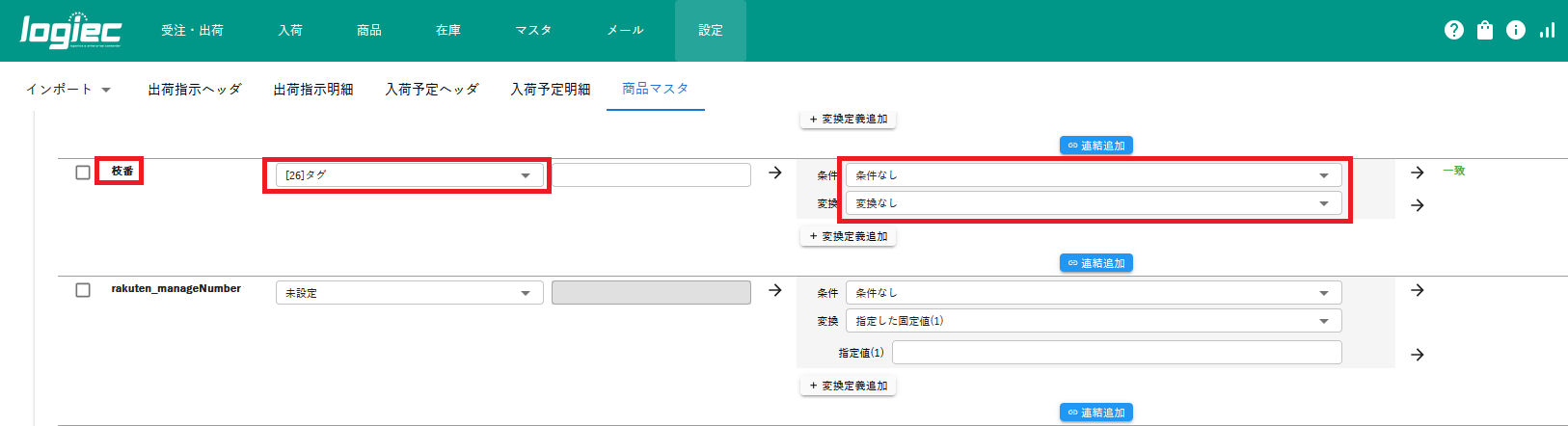Click the help question mark icon
The image size is (1568, 426).
coord(1454,31)
